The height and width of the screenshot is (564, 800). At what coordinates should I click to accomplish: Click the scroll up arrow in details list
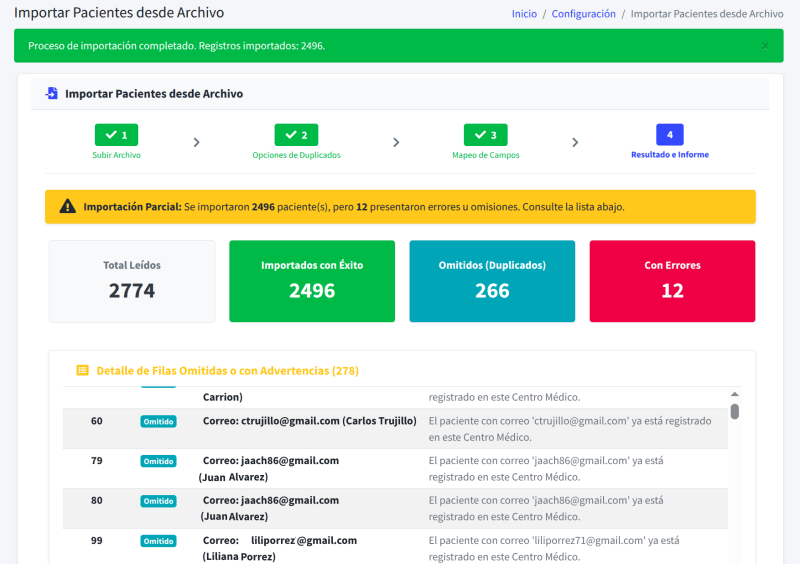pos(734,394)
